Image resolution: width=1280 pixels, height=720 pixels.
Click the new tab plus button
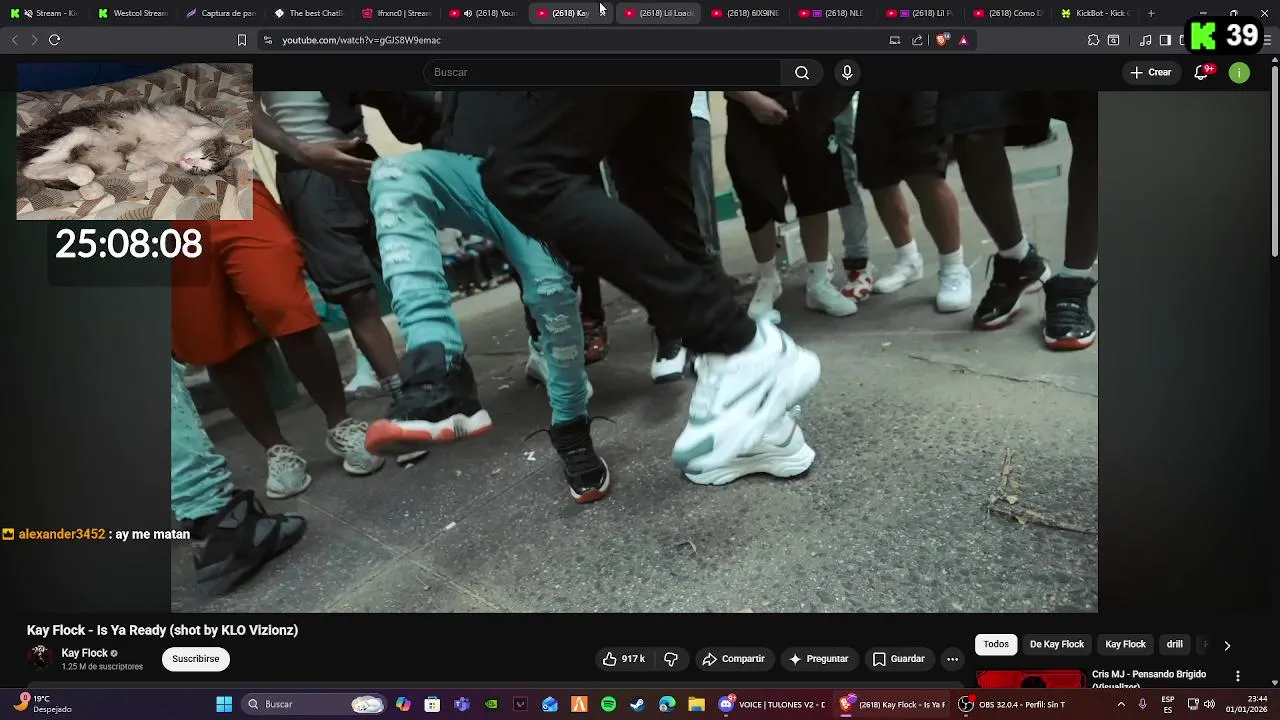[x=1151, y=13]
